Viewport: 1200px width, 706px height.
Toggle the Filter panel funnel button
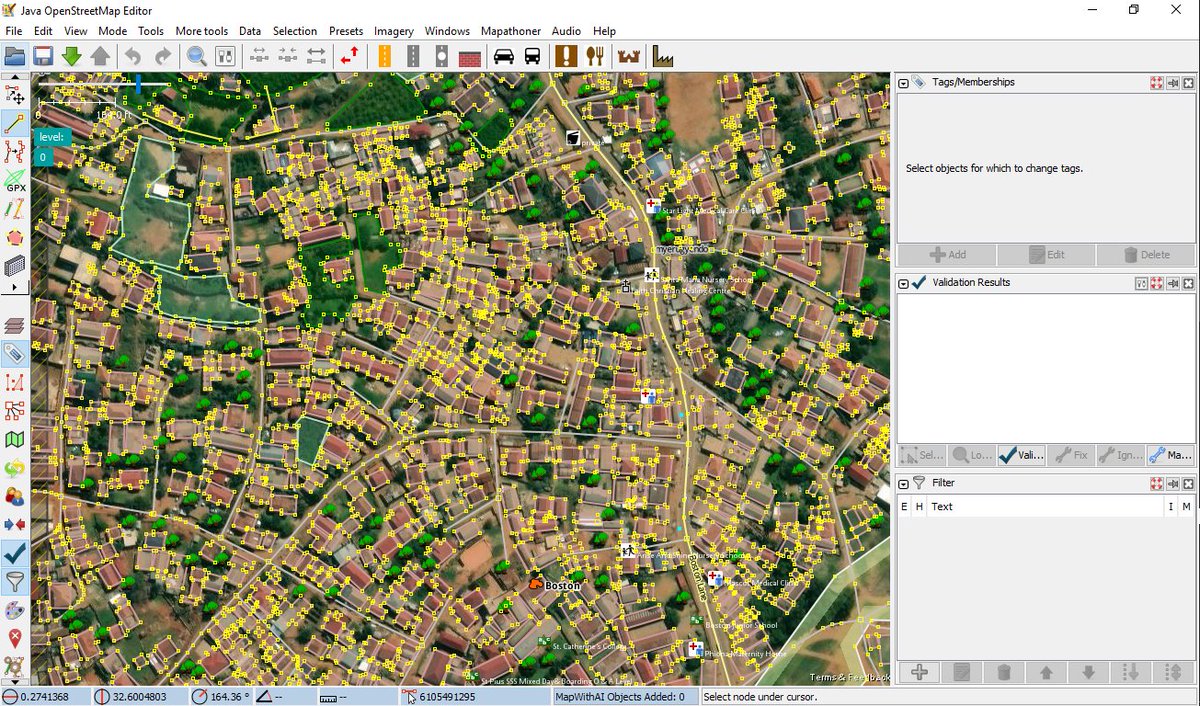[x=15, y=581]
